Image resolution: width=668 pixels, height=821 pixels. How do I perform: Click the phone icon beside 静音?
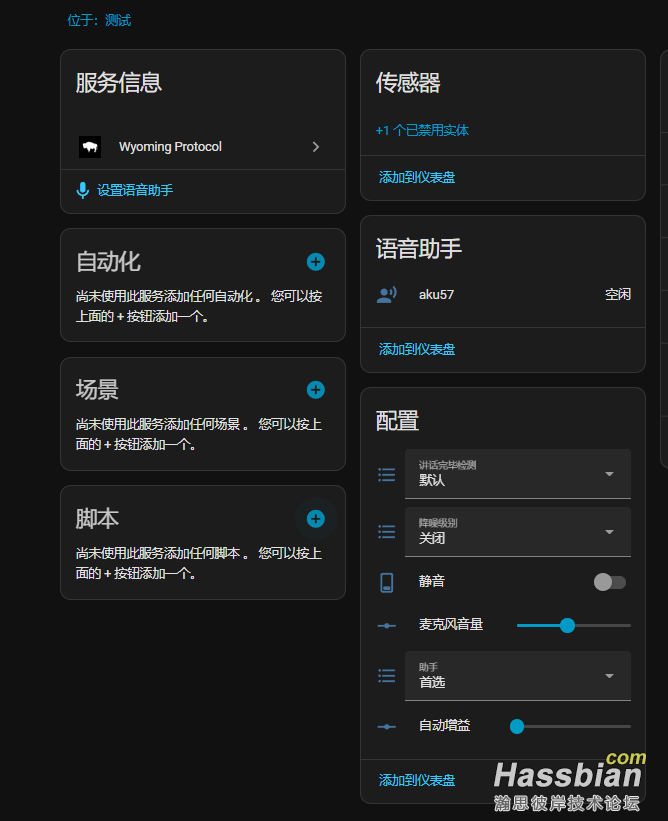coord(387,583)
